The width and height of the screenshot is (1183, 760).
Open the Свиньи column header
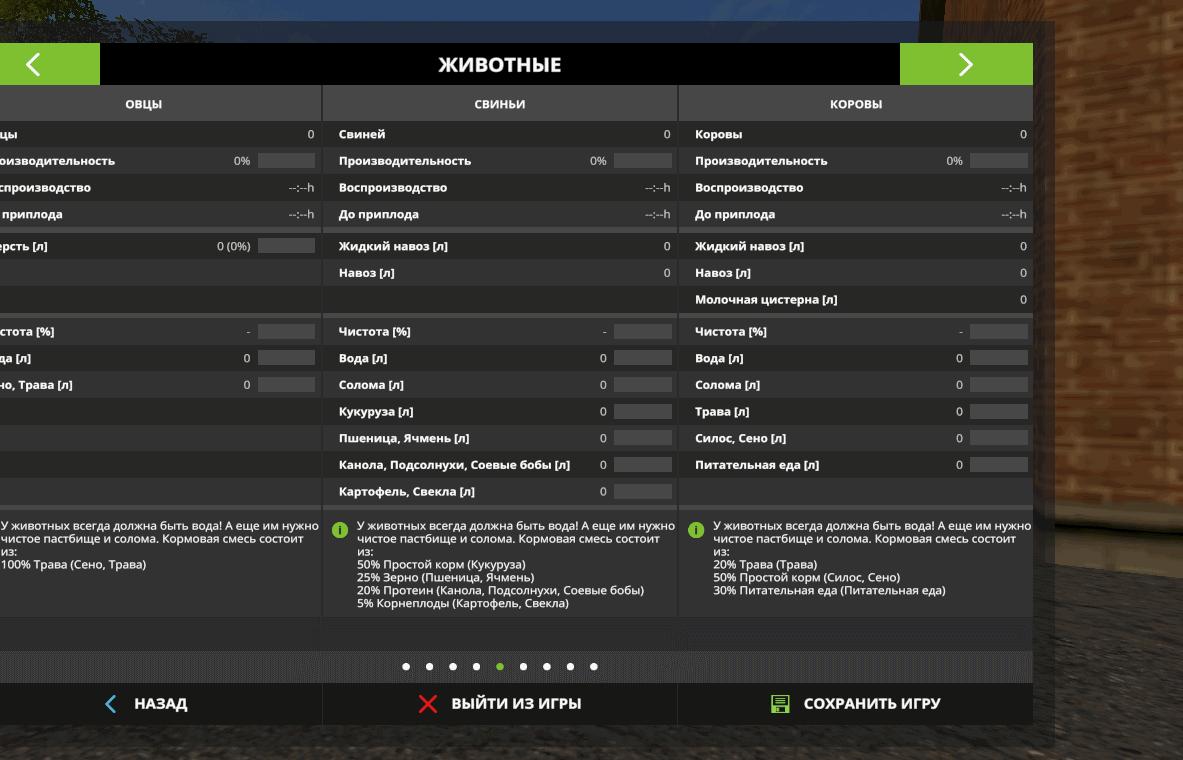point(499,104)
